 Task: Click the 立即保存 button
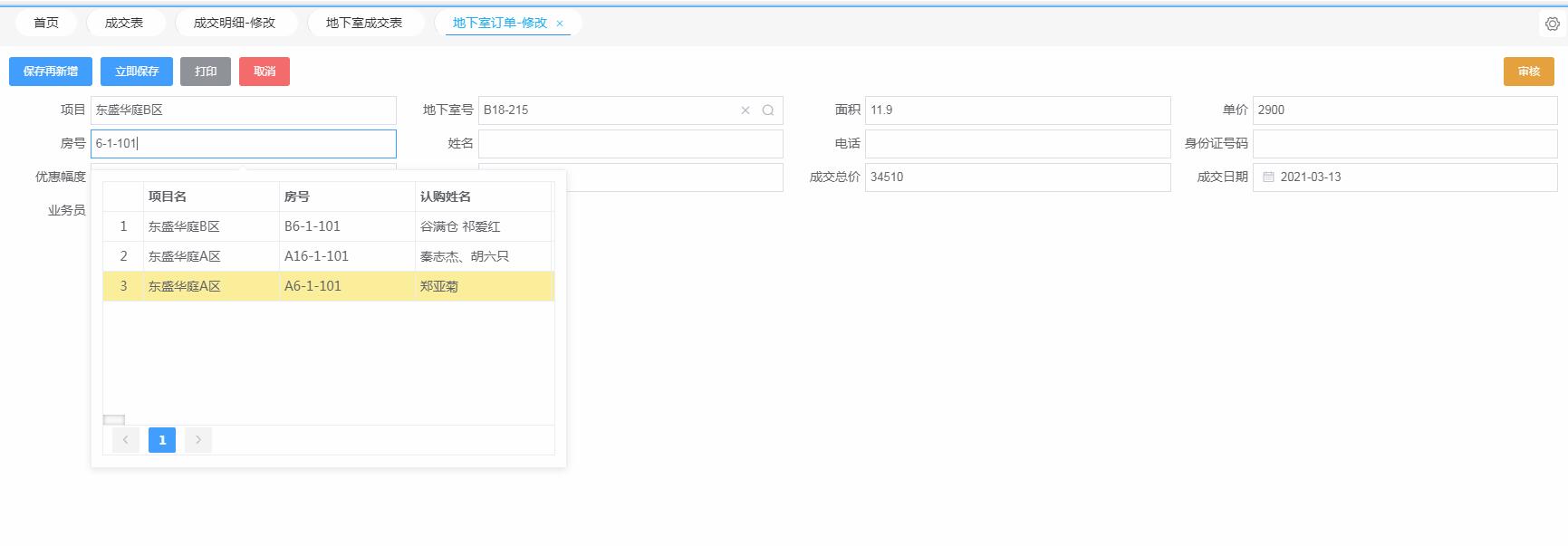(x=137, y=72)
